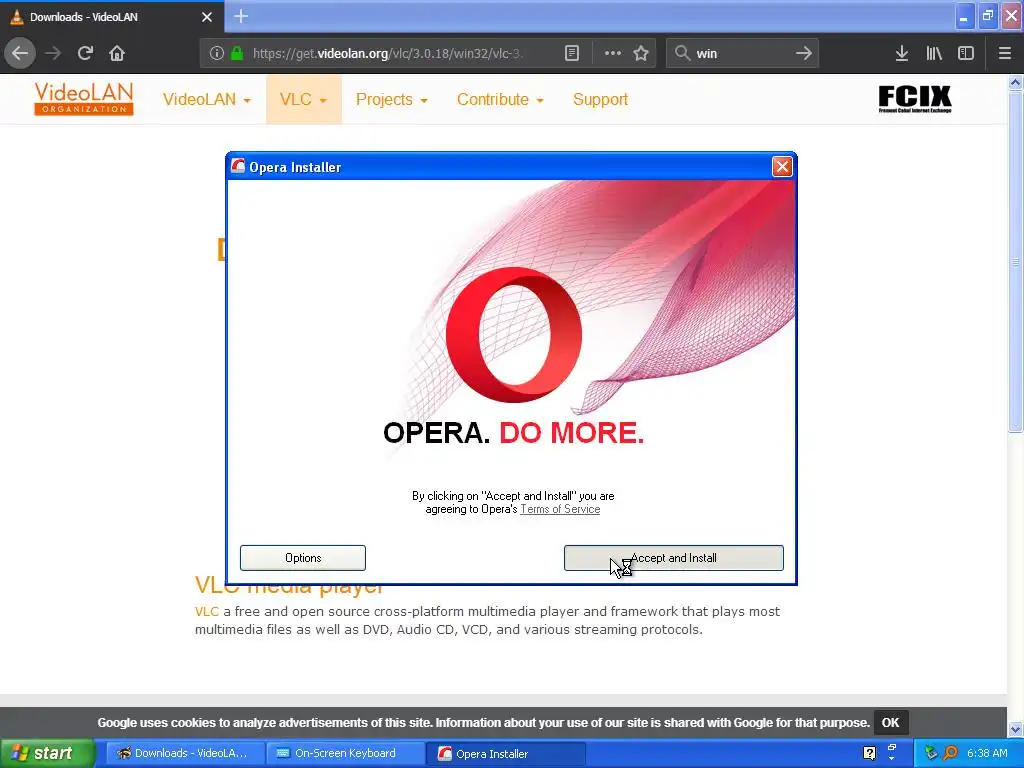The height and width of the screenshot is (768, 1024).
Task: Close the Opera Installer dialog
Action: 782,167
